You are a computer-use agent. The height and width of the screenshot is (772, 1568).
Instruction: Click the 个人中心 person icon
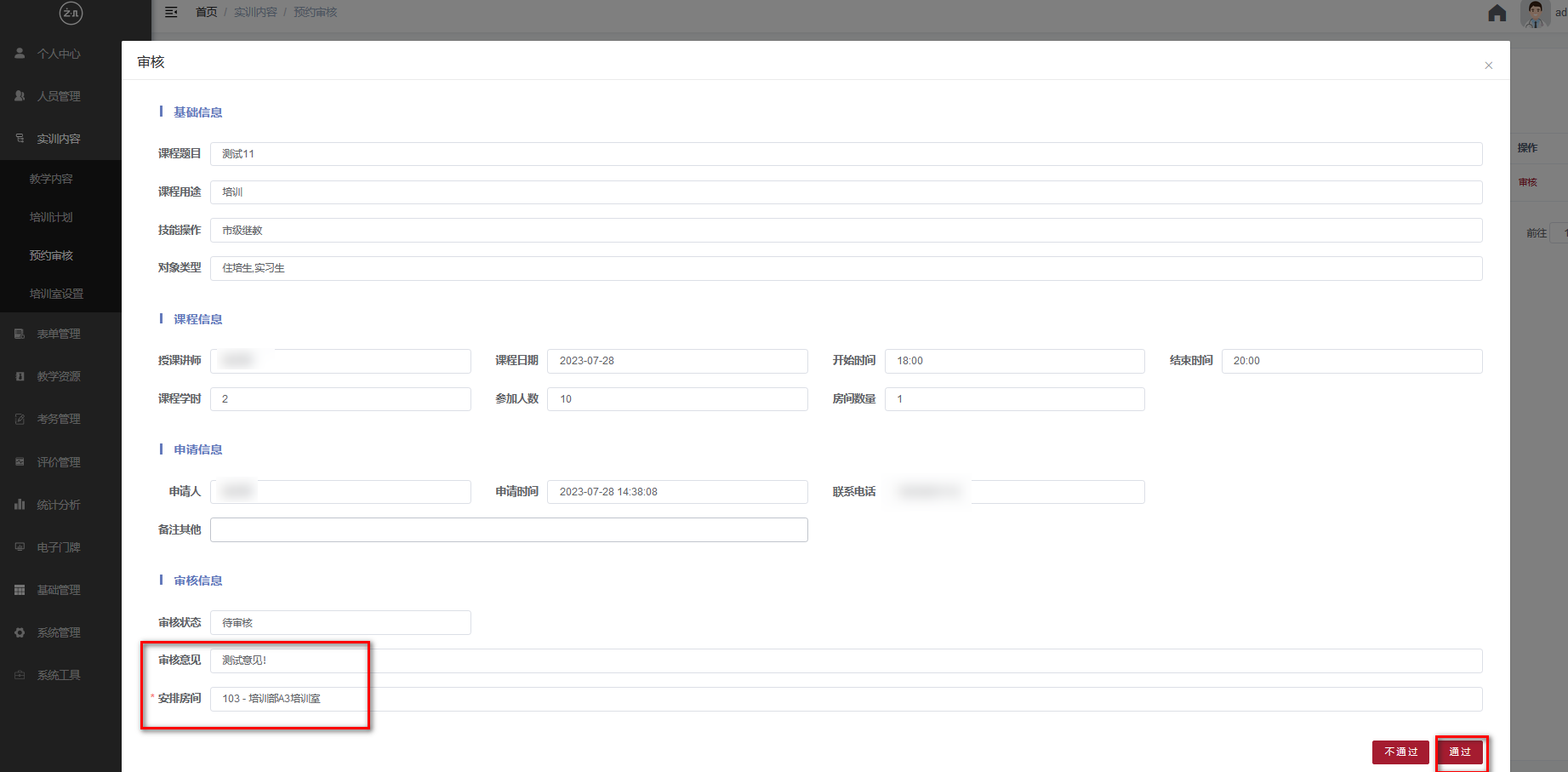pyautogui.click(x=20, y=53)
